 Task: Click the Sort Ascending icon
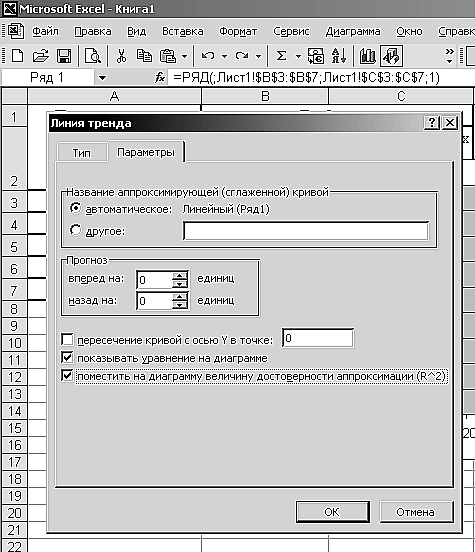point(339,56)
